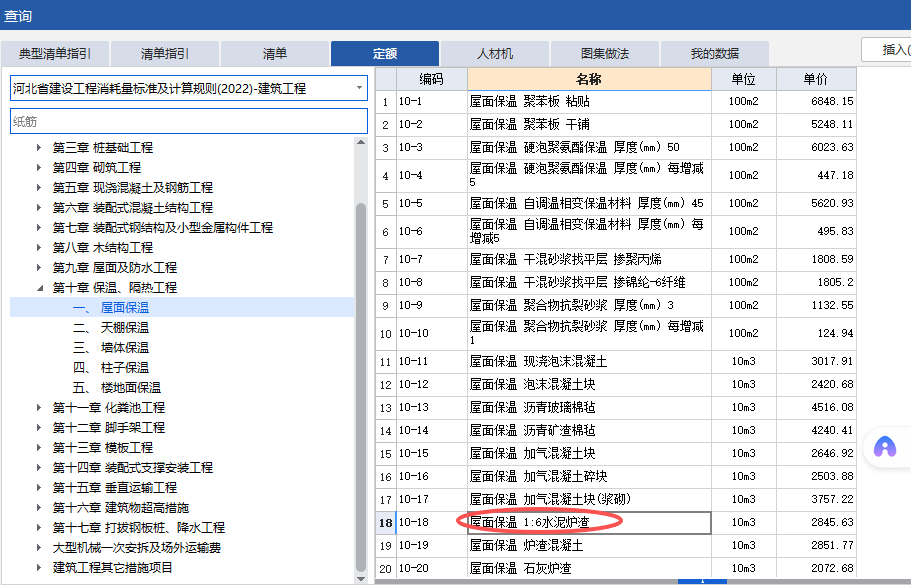Select 聚合物抗裂砂浆 厚度 3 row
Screen dimensions: 911x585
(616, 306)
